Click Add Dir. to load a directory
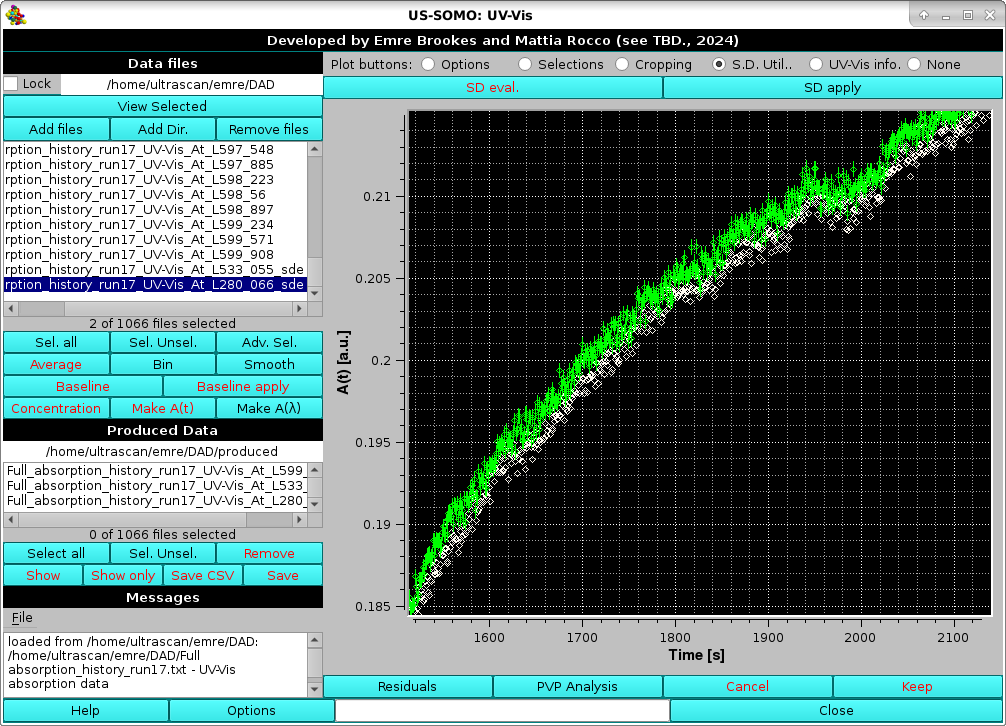 [162, 128]
